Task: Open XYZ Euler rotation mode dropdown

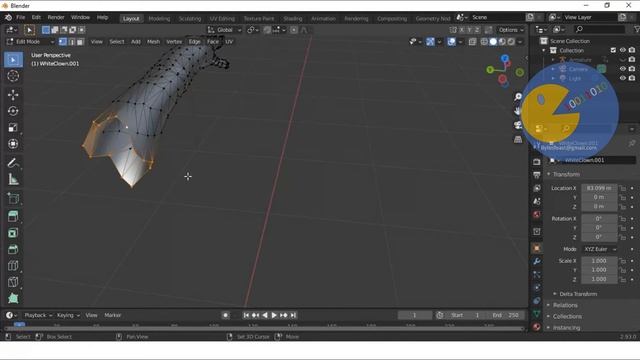Action: [x=599, y=249]
